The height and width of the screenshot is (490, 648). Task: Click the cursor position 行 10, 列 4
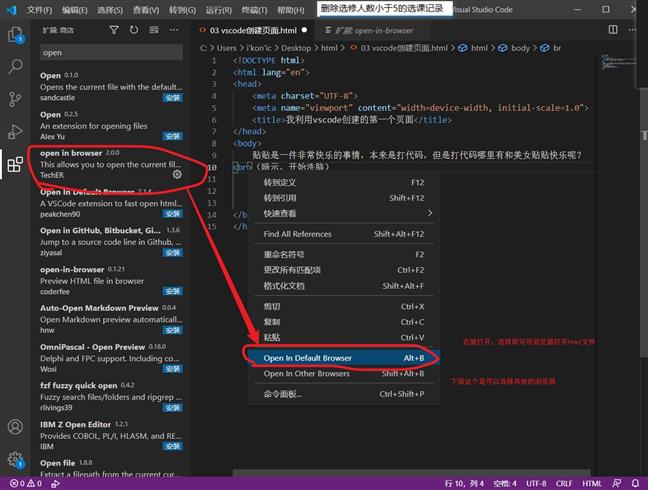[x=464, y=483]
